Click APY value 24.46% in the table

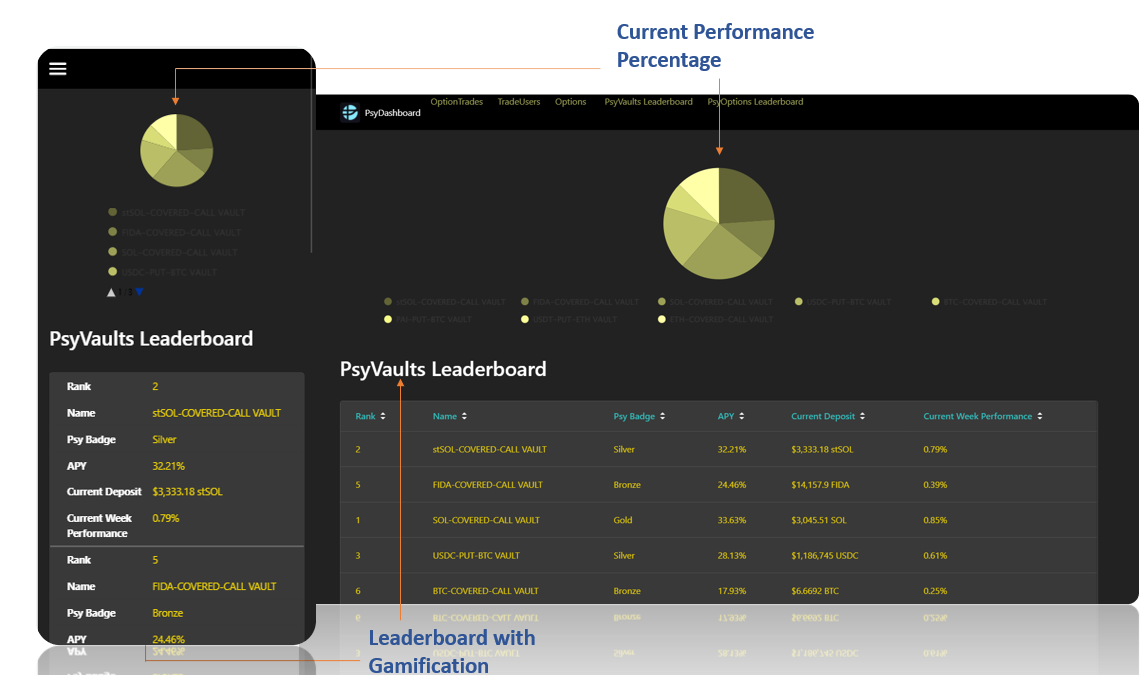[x=732, y=484]
